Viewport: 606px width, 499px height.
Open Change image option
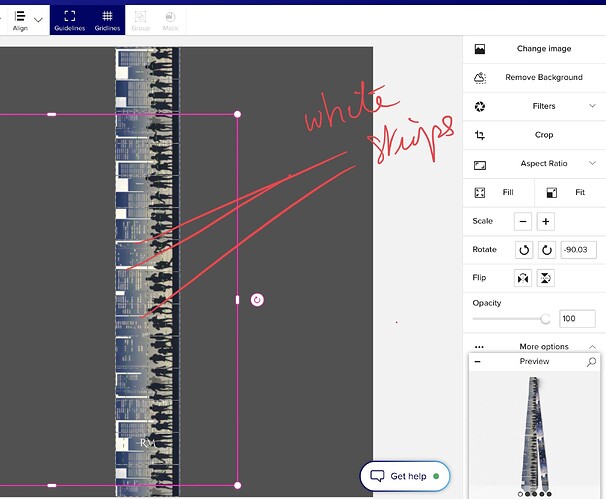pyautogui.click(x=544, y=49)
